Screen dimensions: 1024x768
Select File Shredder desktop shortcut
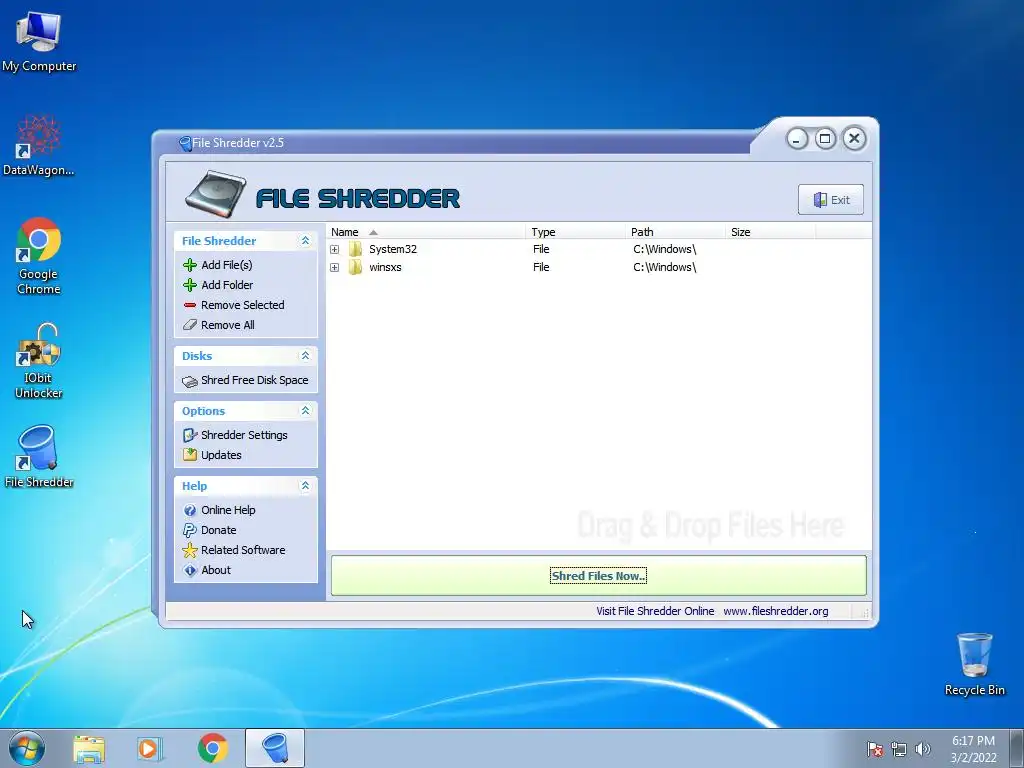[39, 456]
